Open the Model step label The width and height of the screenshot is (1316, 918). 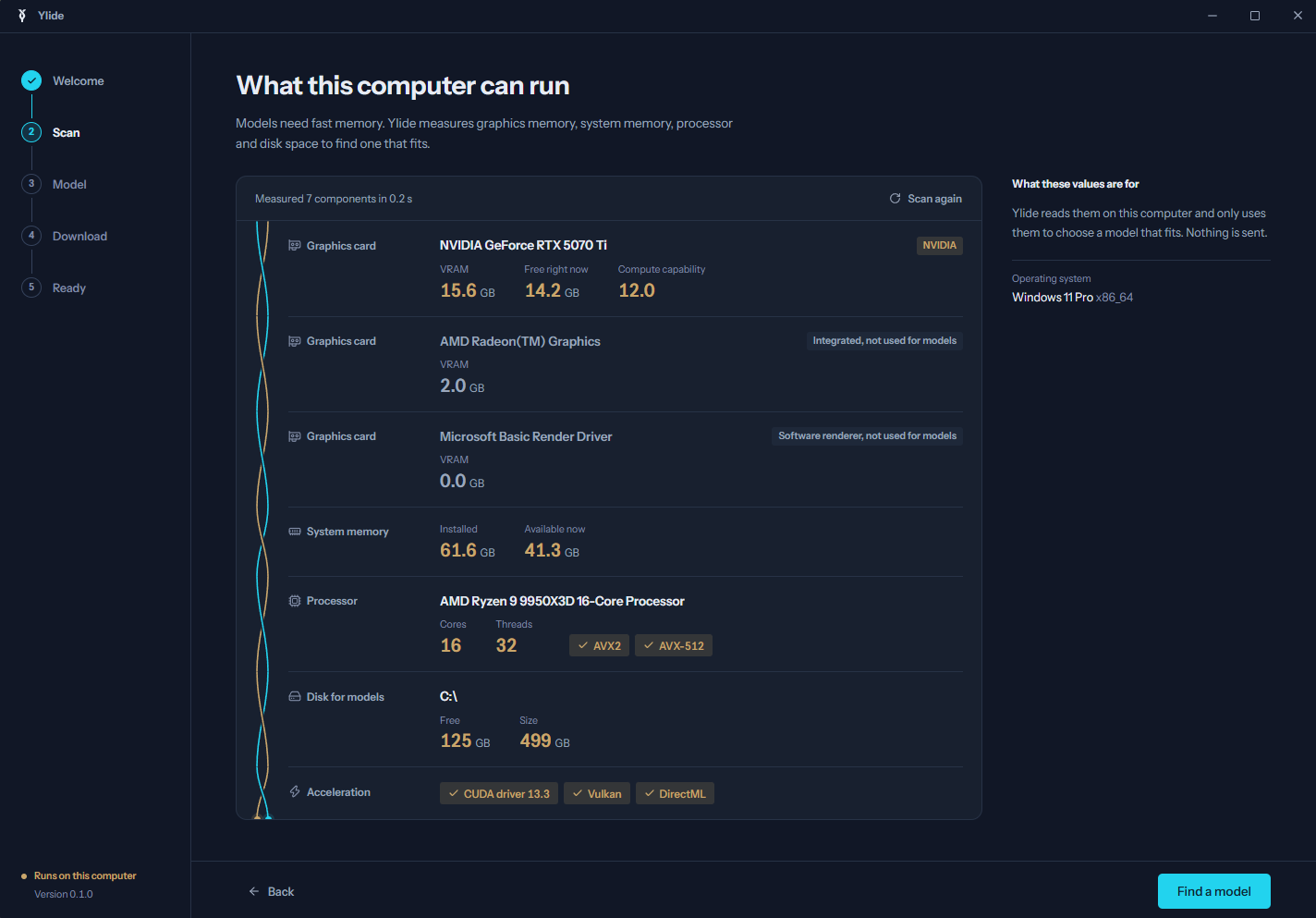(69, 185)
